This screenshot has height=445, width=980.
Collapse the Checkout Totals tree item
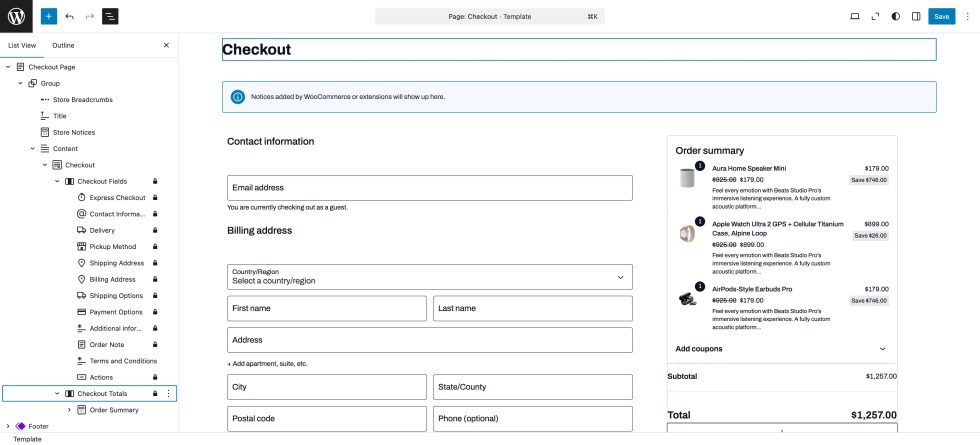(x=57, y=394)
